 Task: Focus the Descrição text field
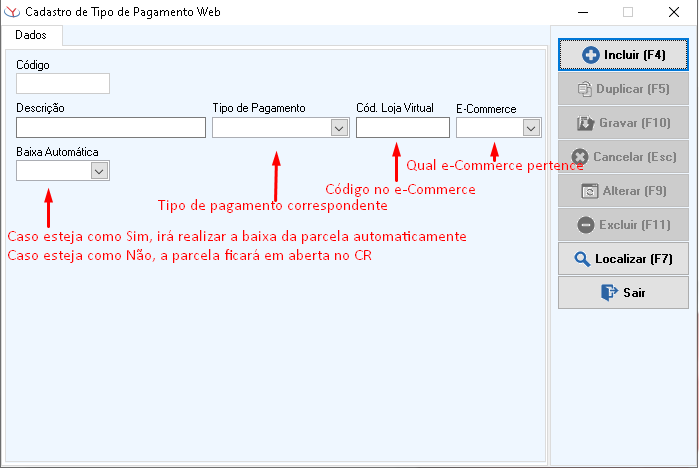[x=111, y=127]
